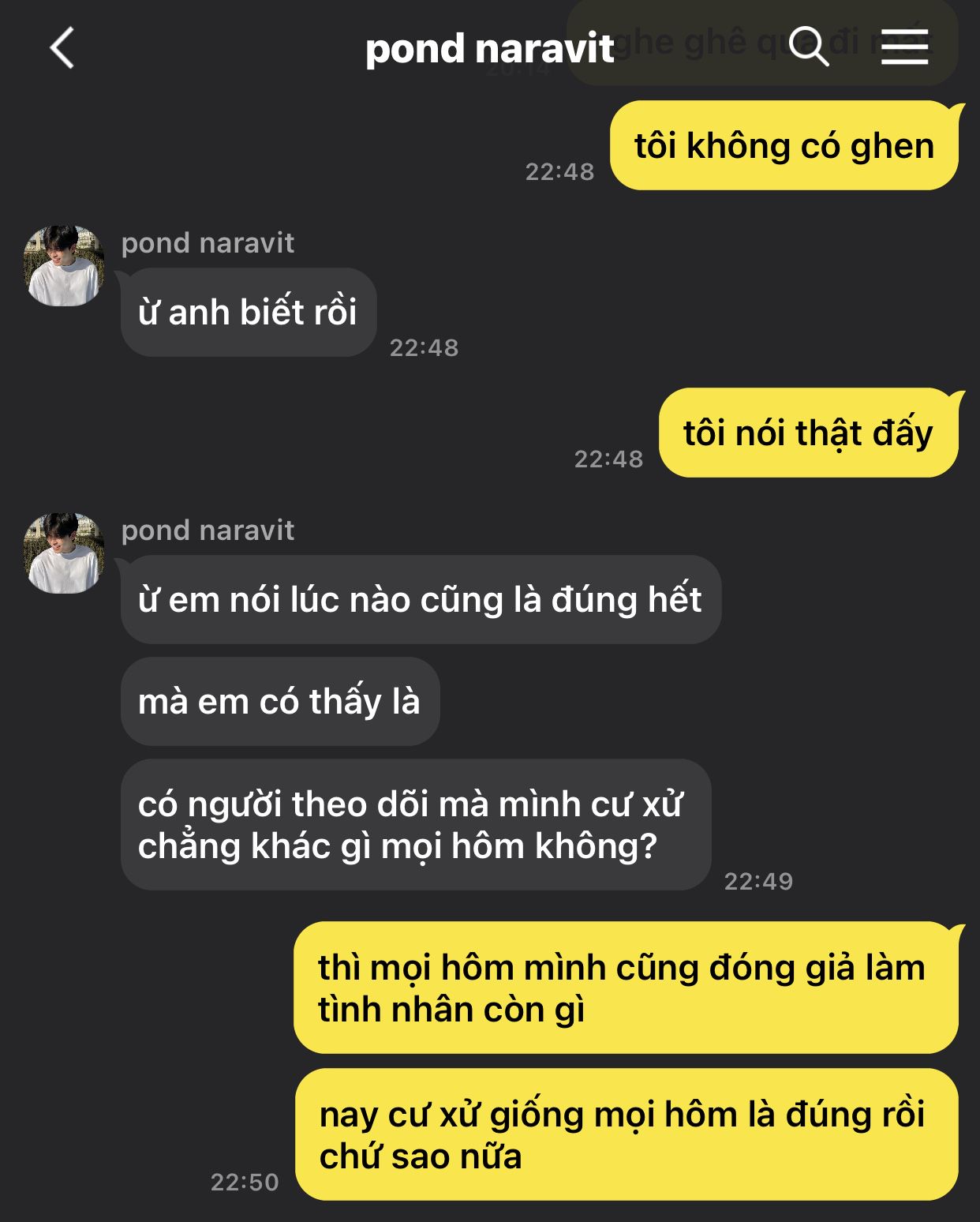Open the hamburger menu icon
Image resolution: width=980 pixels, height=1222 pixels.
[x=904, y=47]
